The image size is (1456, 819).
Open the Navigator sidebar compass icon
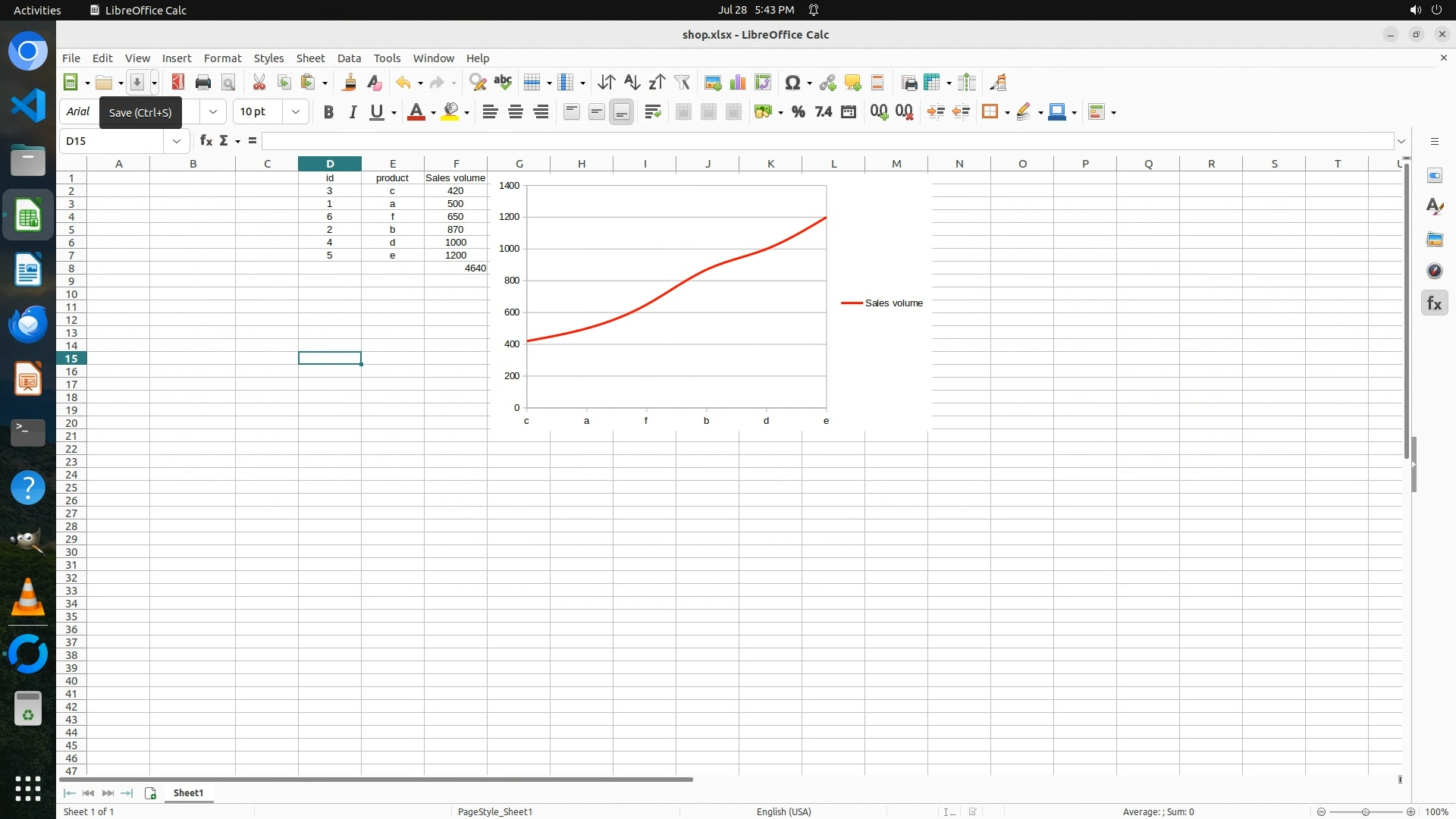tap(1434, 271)
